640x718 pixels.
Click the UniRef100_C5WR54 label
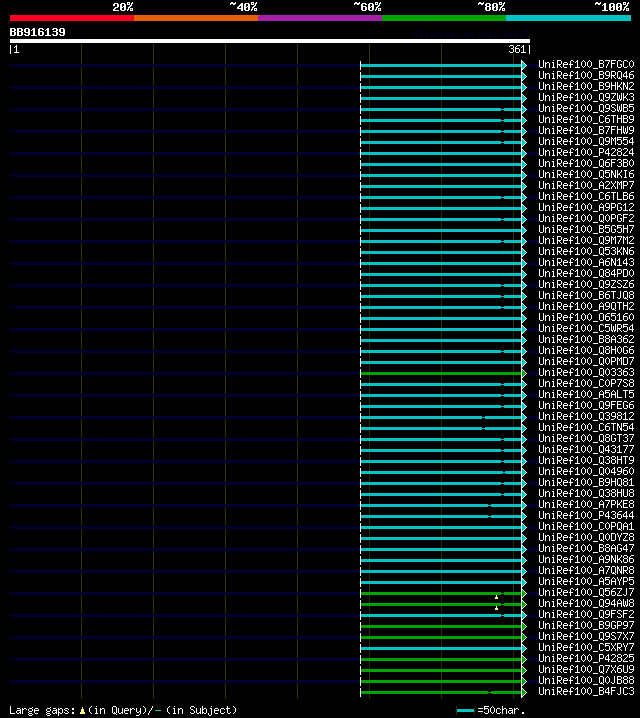pos(586,328)
